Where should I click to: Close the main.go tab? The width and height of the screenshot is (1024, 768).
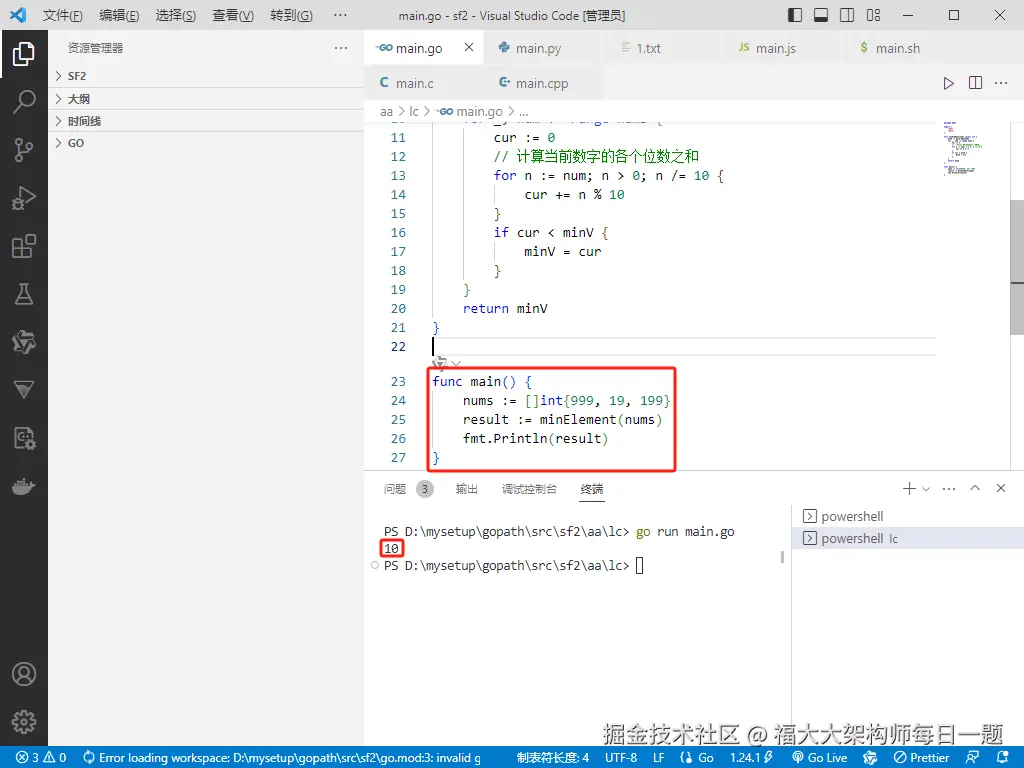469,47
